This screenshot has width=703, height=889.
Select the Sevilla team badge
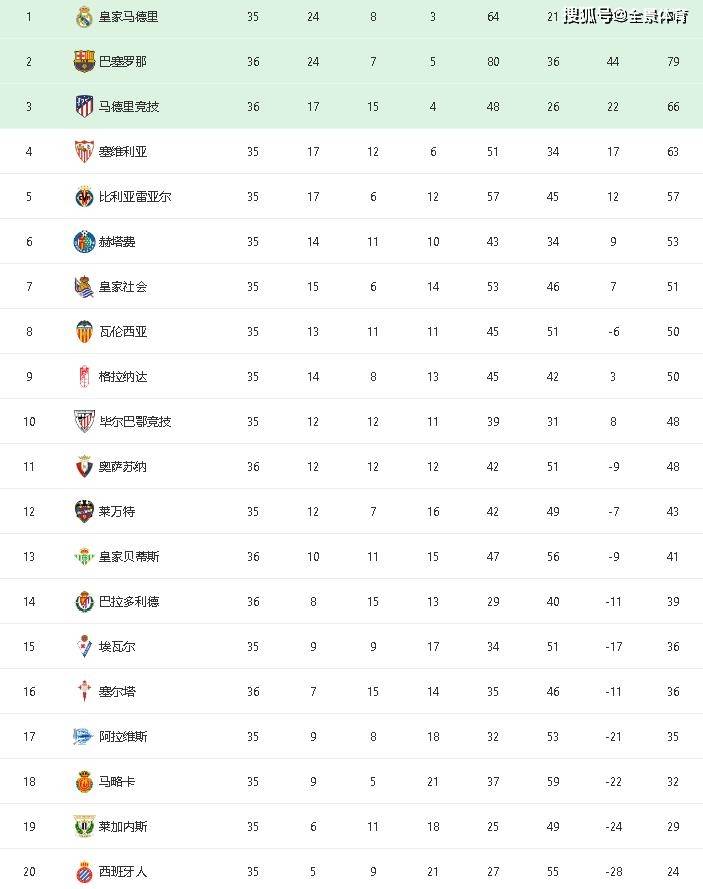84,152
